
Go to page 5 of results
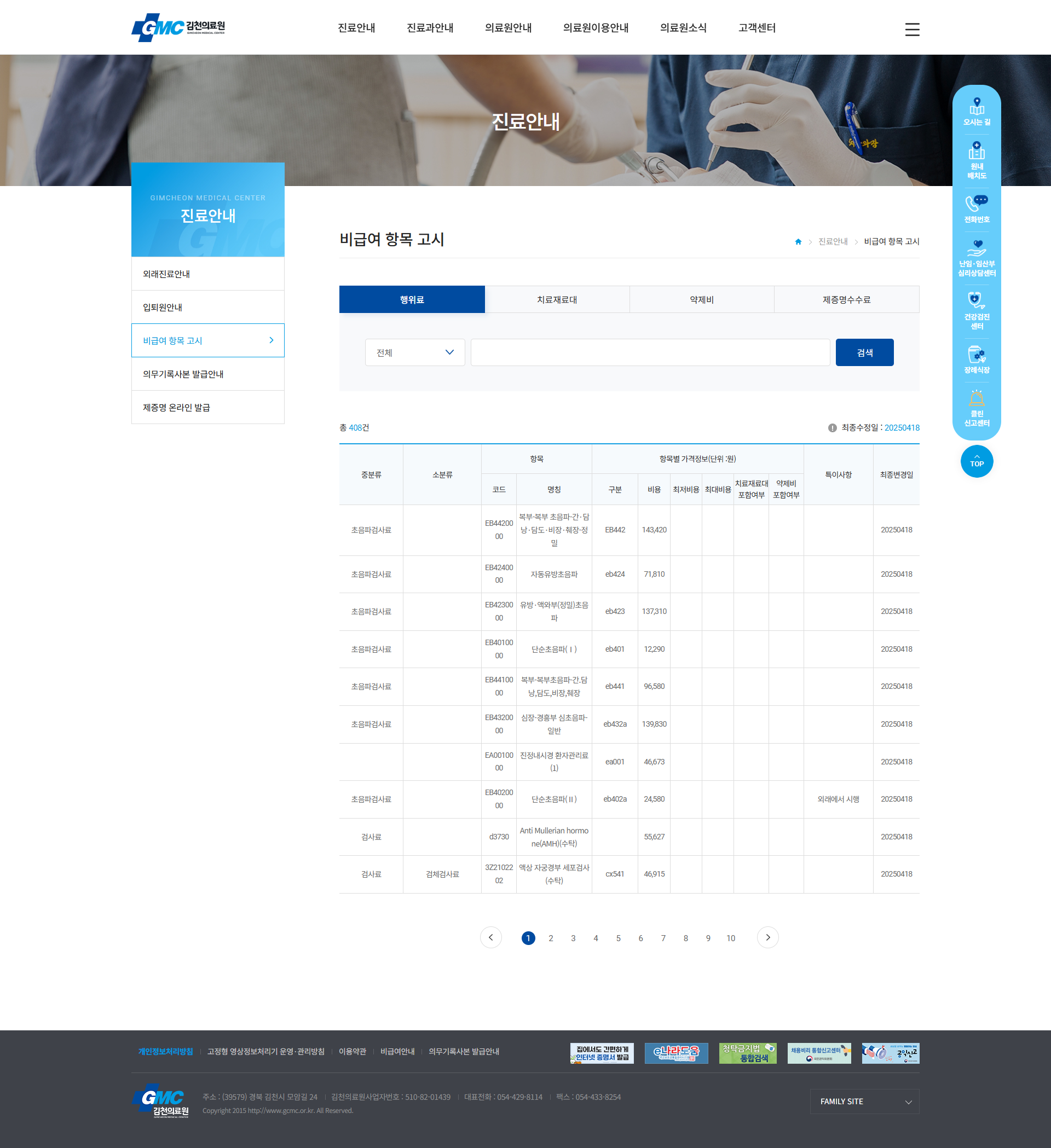point(618,938)
